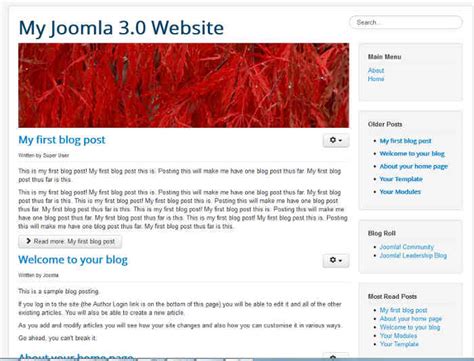474x361 pixels.
Task: Open gear dropdown for Welcome to your blog
Action: (x=336, y=260)
